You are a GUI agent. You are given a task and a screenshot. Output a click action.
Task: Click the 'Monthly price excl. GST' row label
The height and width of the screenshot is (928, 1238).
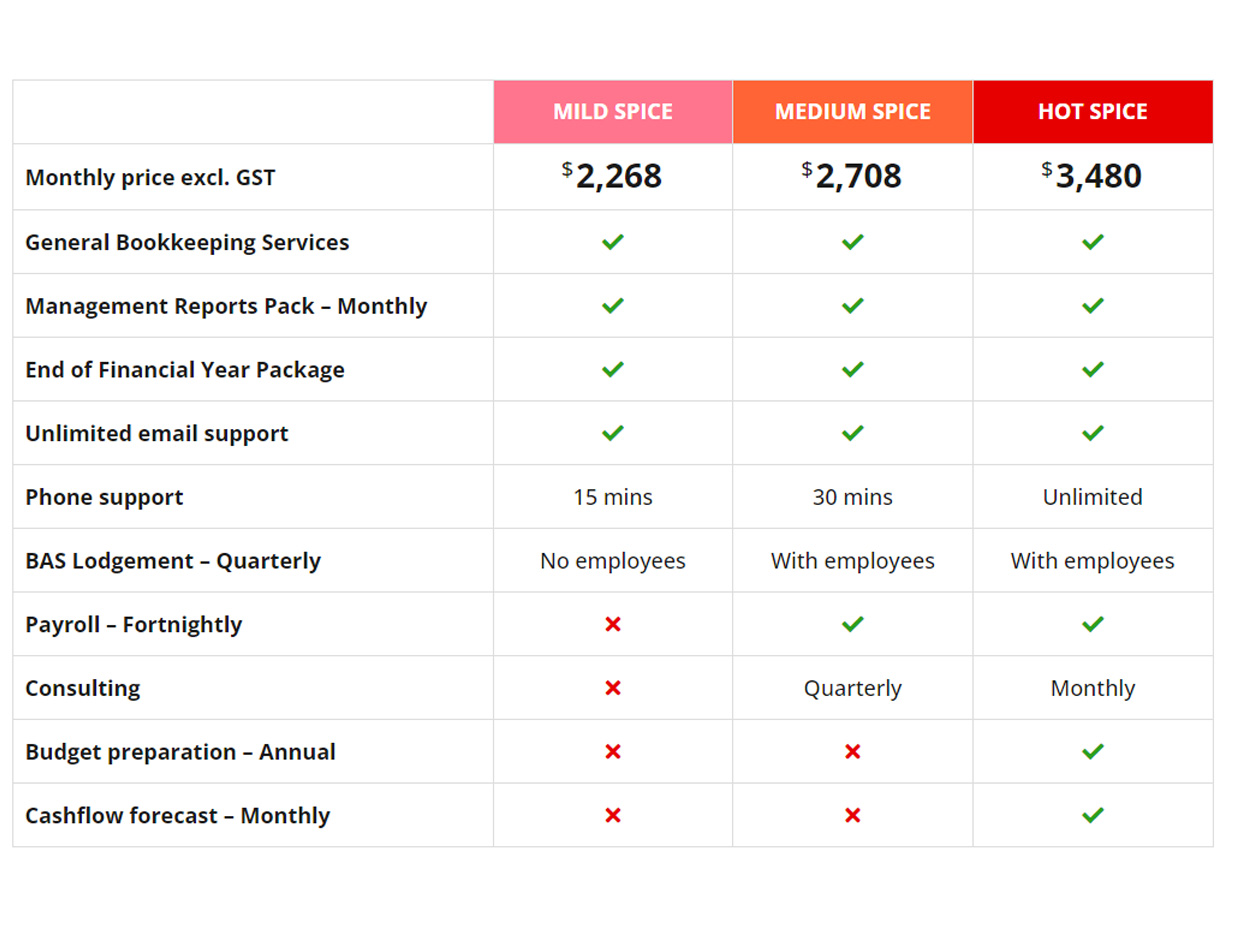tap(150, 178)
